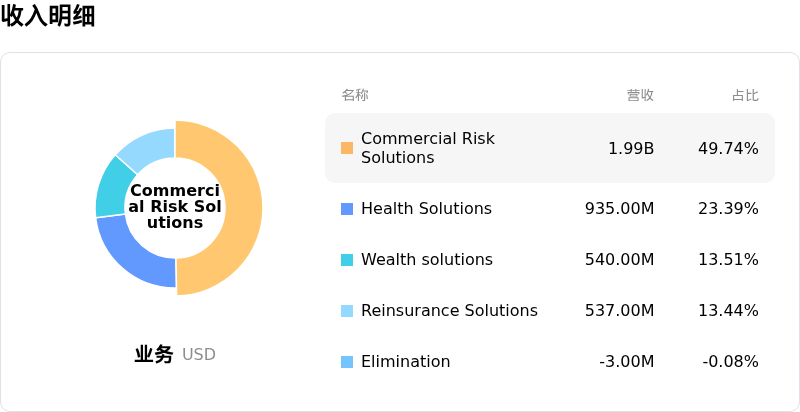Screen dimensions: 800x412
Task: Select the cyan Wealth solutions donut segment
Action: 113,186
